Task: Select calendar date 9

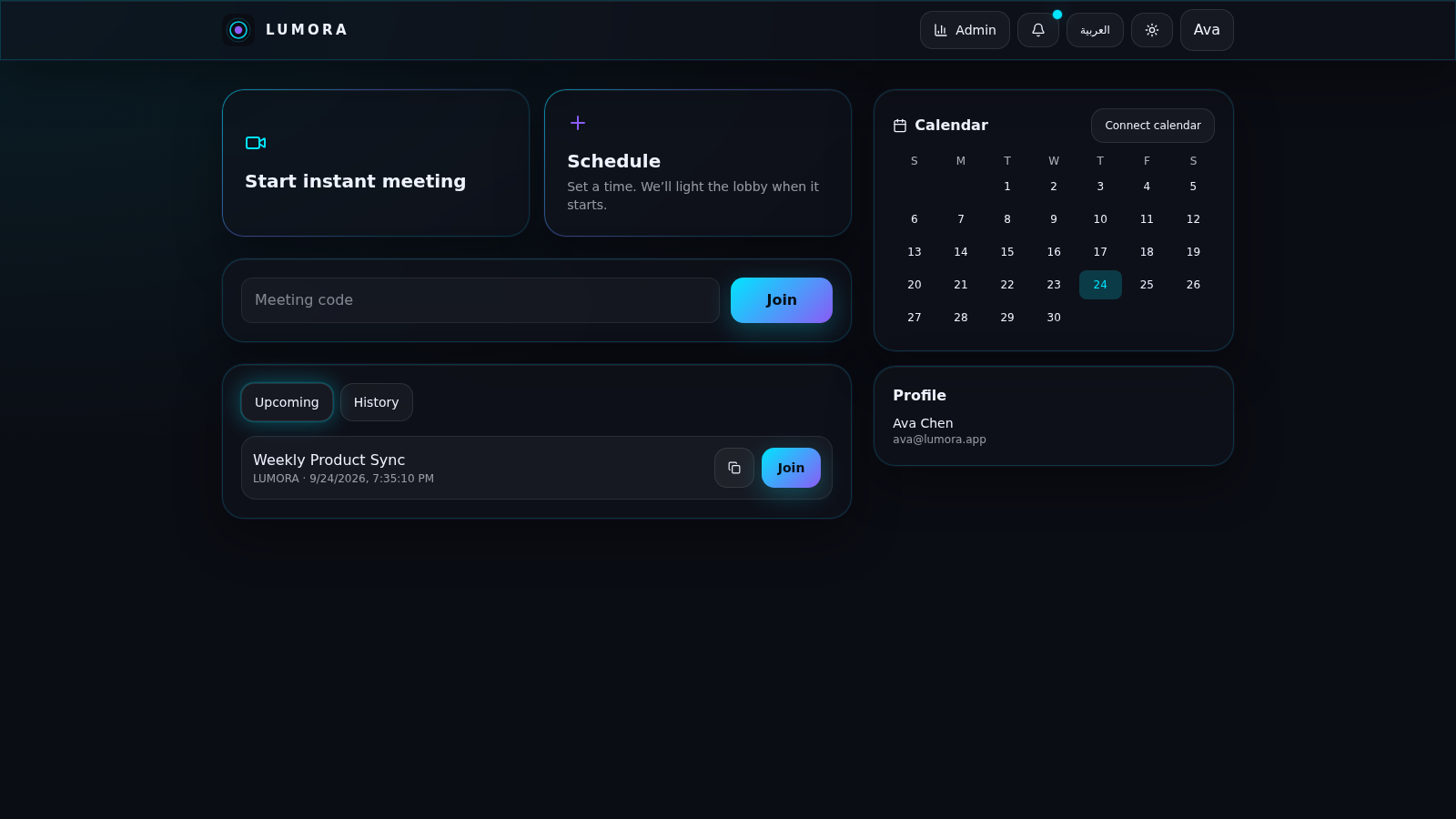Action: click(x=1054, y=219)
